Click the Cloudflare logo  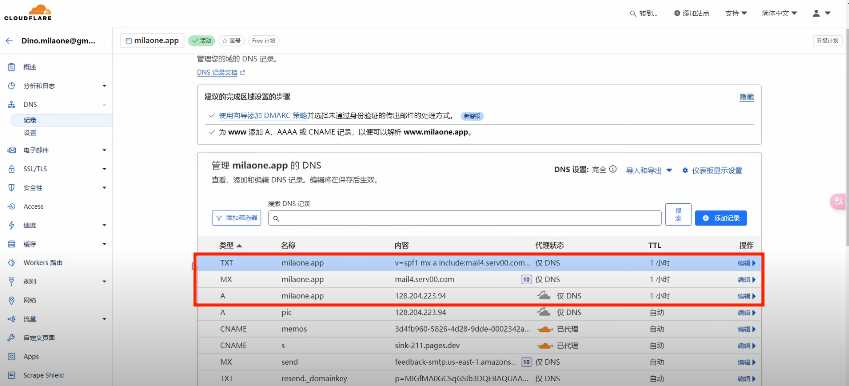(28, 12)
